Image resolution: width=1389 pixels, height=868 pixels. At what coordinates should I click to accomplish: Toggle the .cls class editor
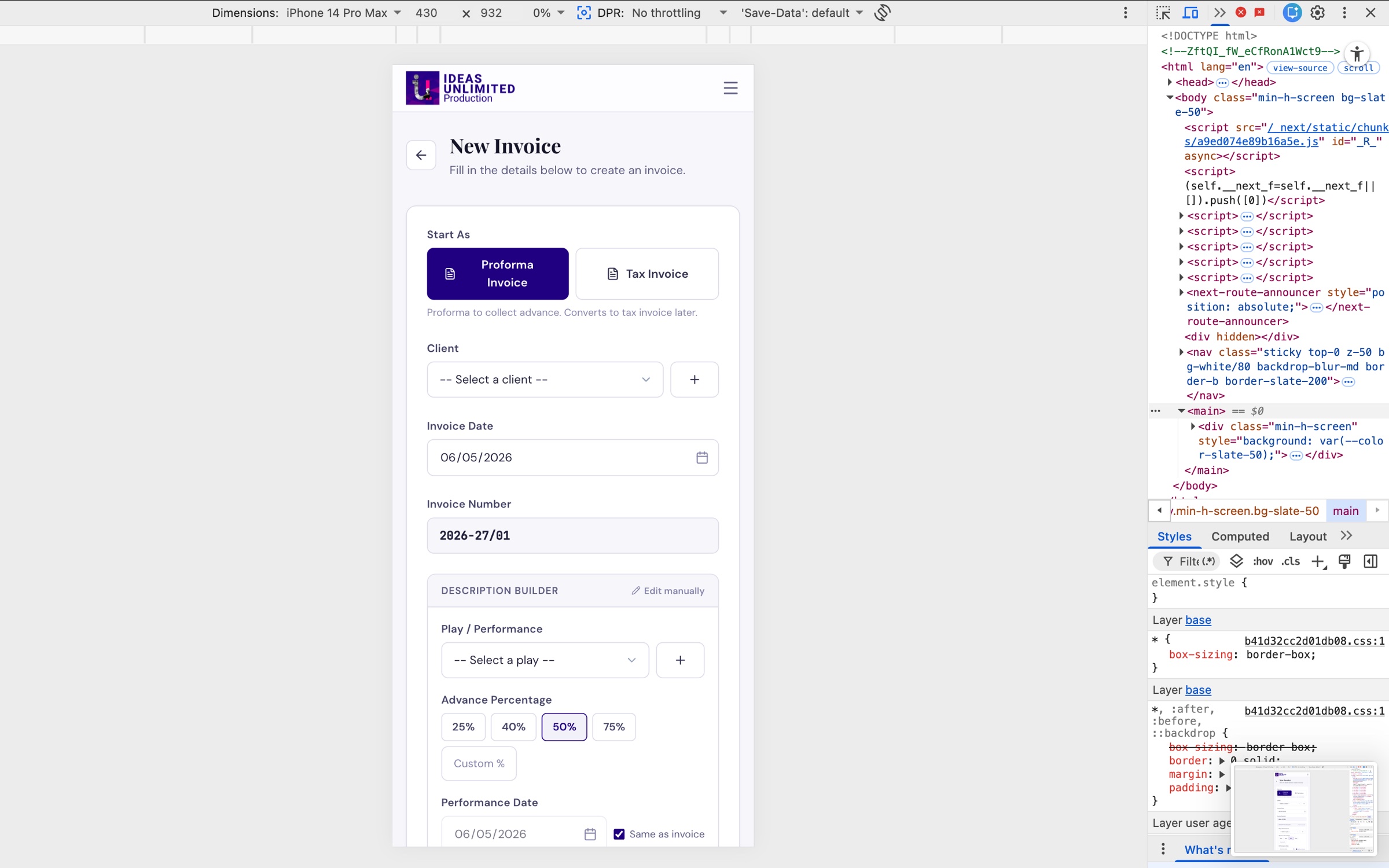pyautogui.click(x=1291, y=561)
